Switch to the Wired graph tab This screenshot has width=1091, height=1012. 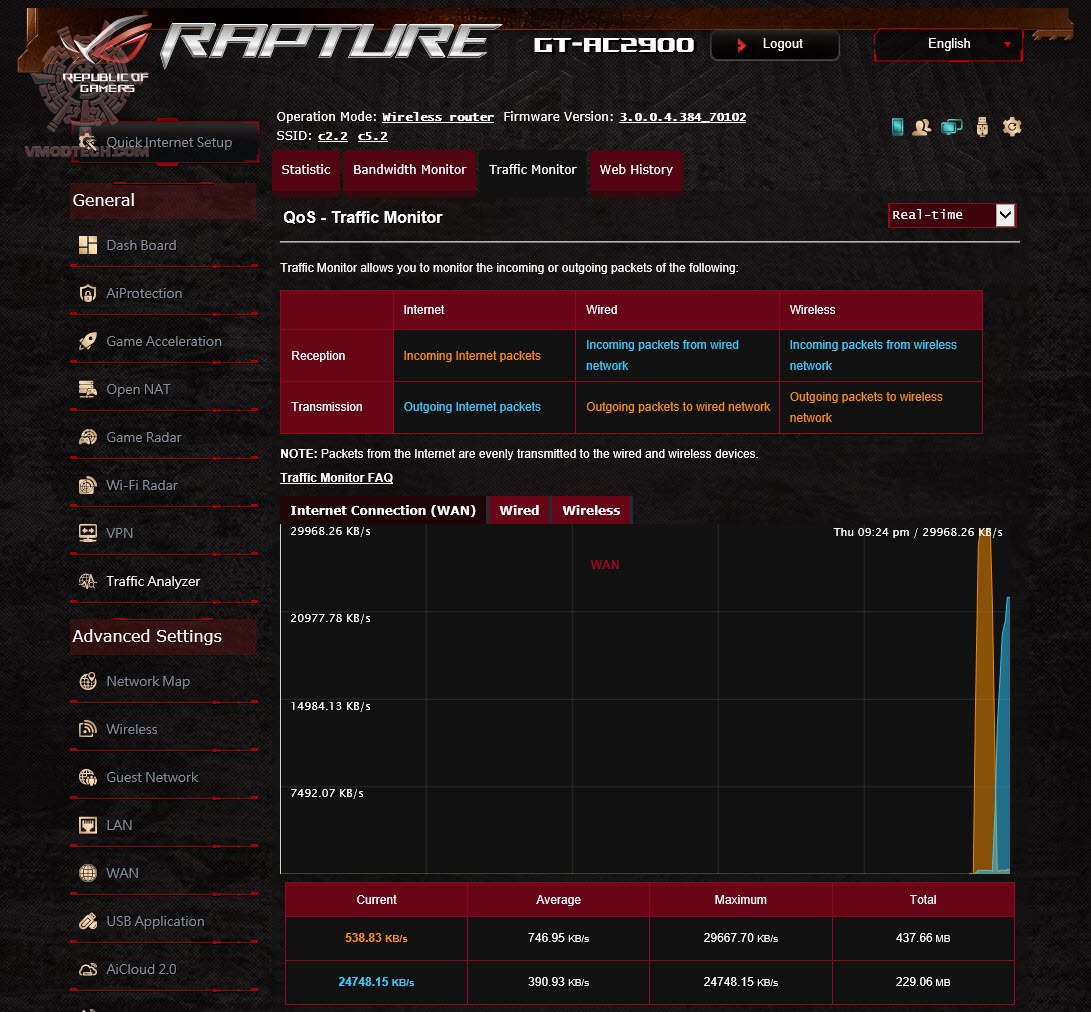pyautogui.click(x=519, y=510)
